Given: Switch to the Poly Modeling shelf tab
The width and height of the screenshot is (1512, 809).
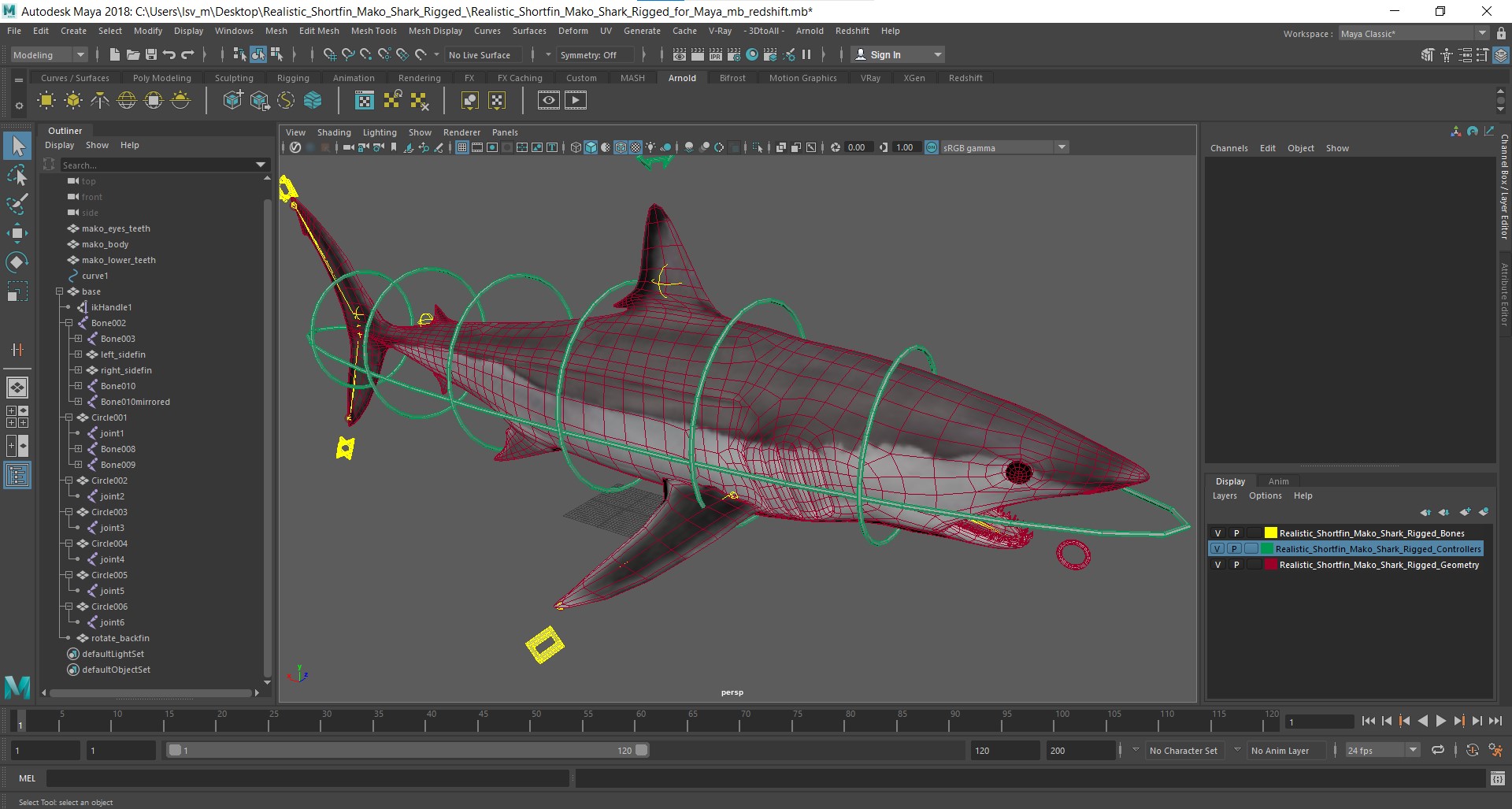Looking at the screenshot, I should pyautogui.click(x=161, y=78).
